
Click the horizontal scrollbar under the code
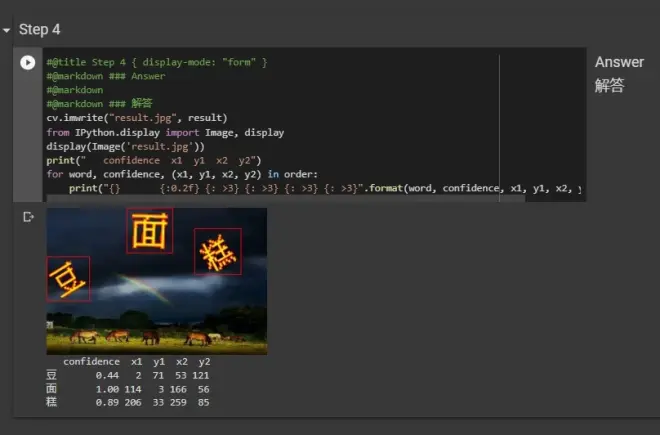286,198
